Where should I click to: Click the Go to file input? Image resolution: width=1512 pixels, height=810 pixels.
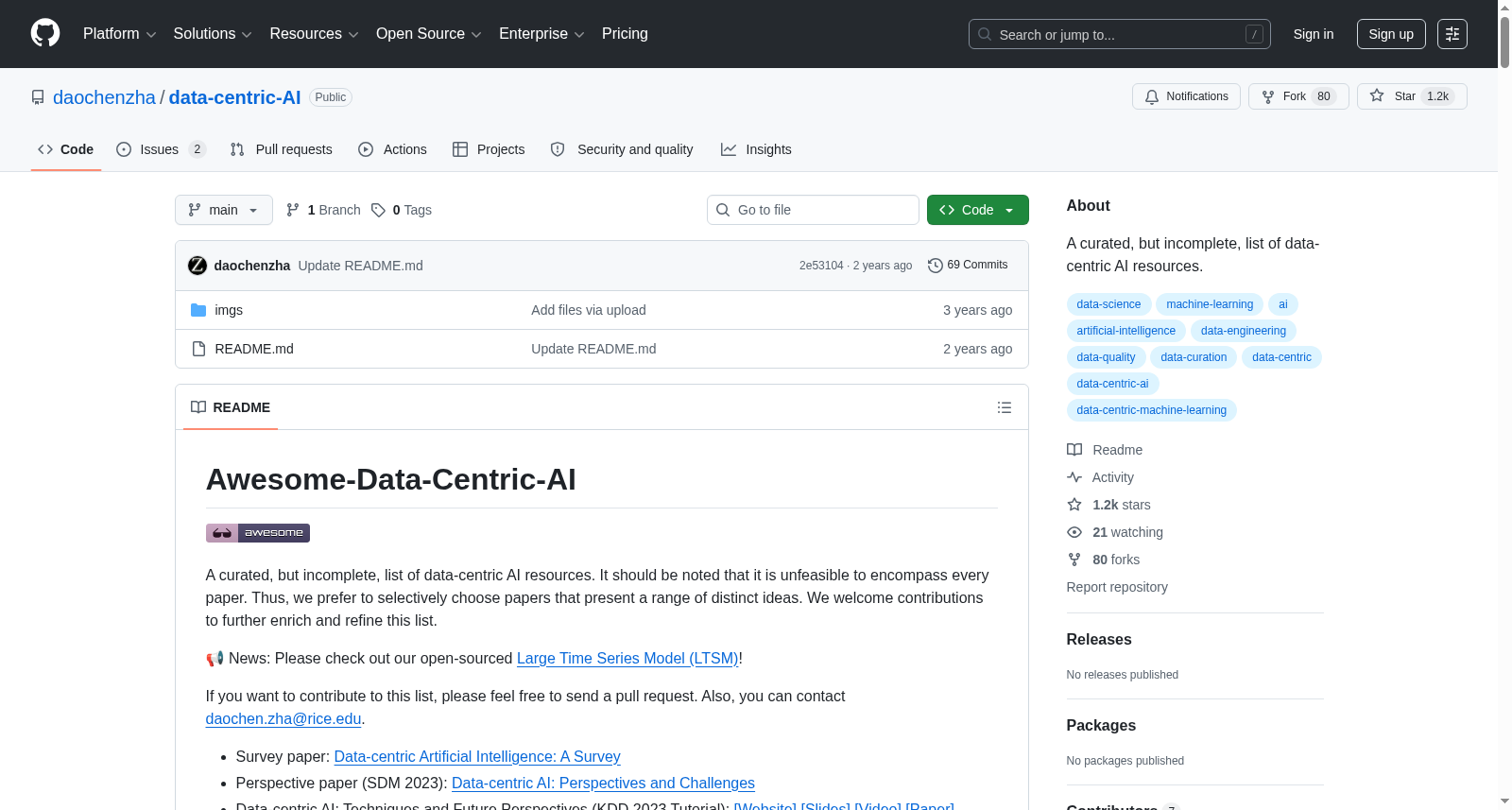coord(813,210)
